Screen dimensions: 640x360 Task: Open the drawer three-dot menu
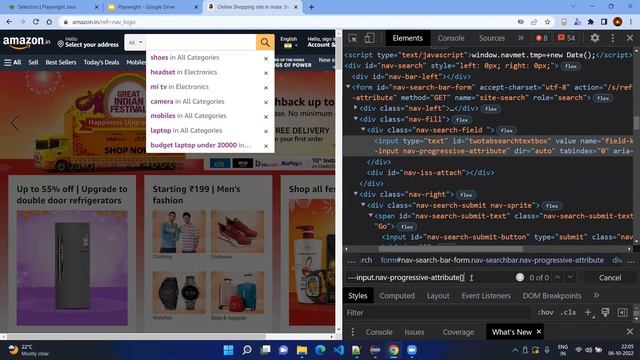353,332
